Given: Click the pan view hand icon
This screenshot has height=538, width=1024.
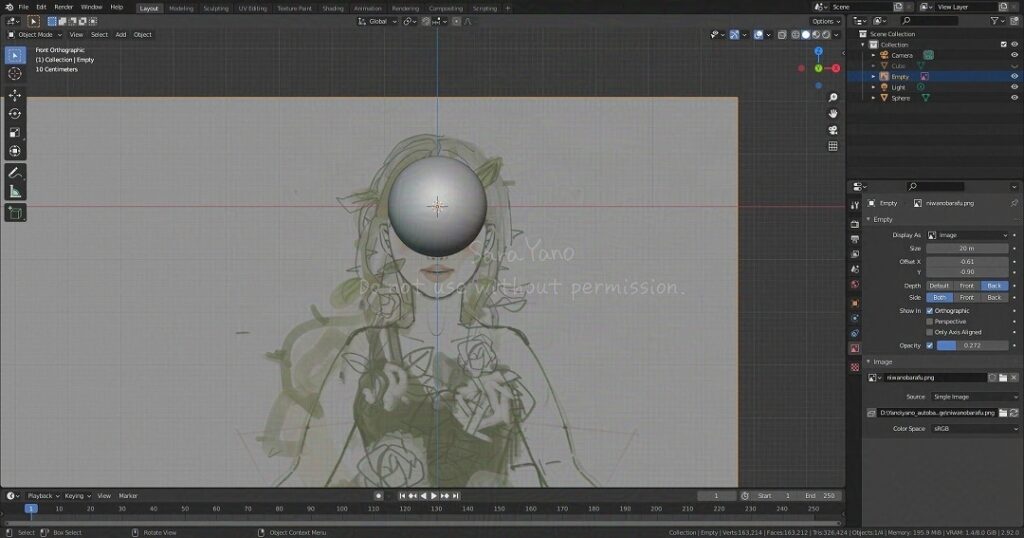Looking at the screenshot, I should click(833, 114).
